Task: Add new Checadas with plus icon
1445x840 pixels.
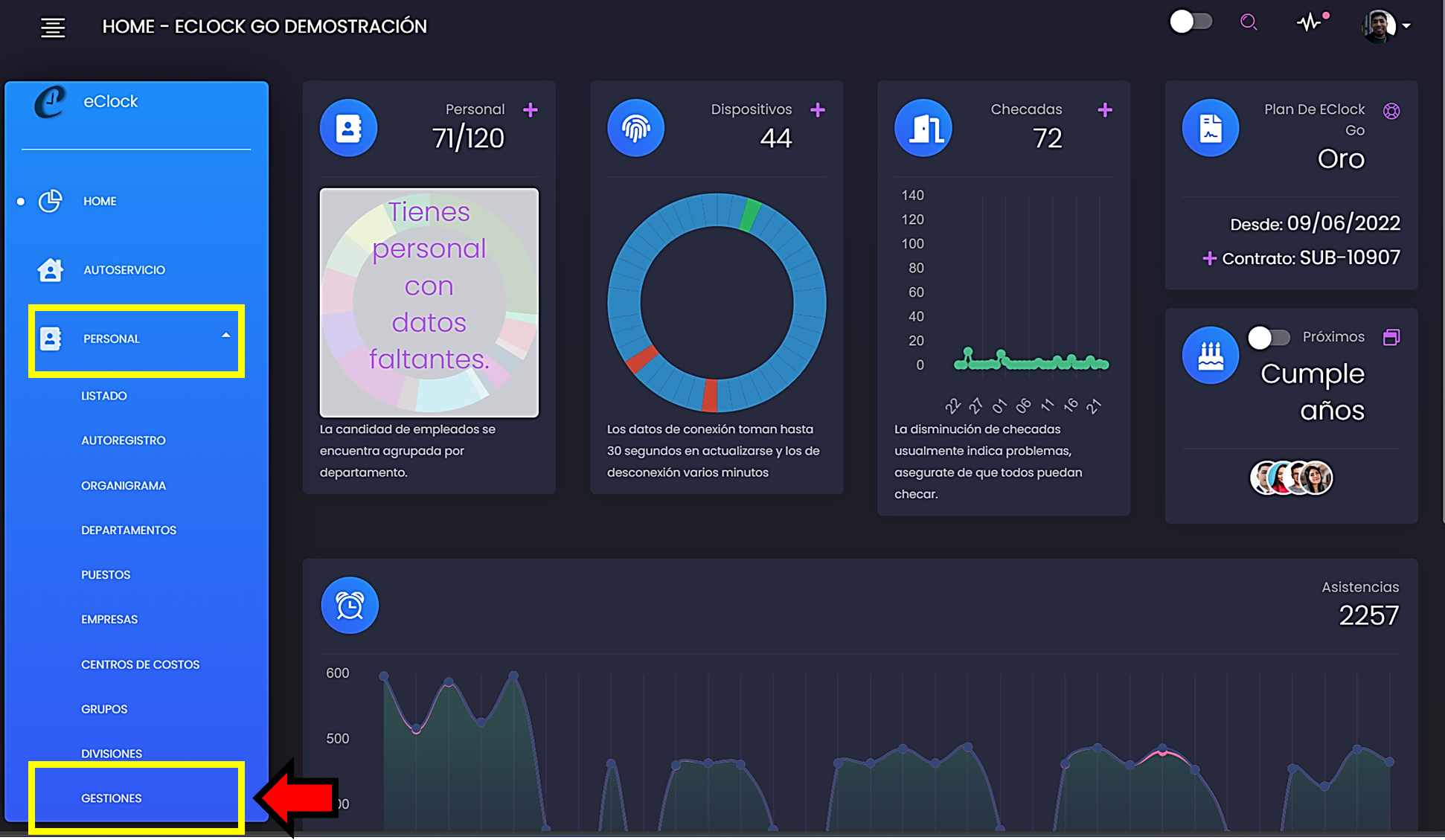Action: click(1105, 110)
